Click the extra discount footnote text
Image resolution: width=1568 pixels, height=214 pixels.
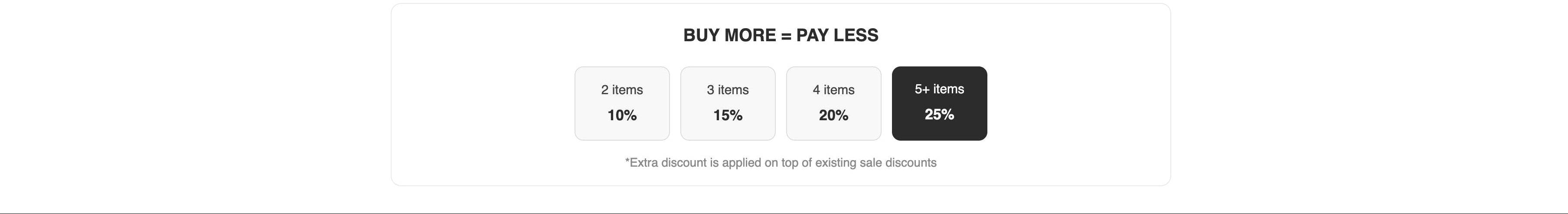coord(781,163)
